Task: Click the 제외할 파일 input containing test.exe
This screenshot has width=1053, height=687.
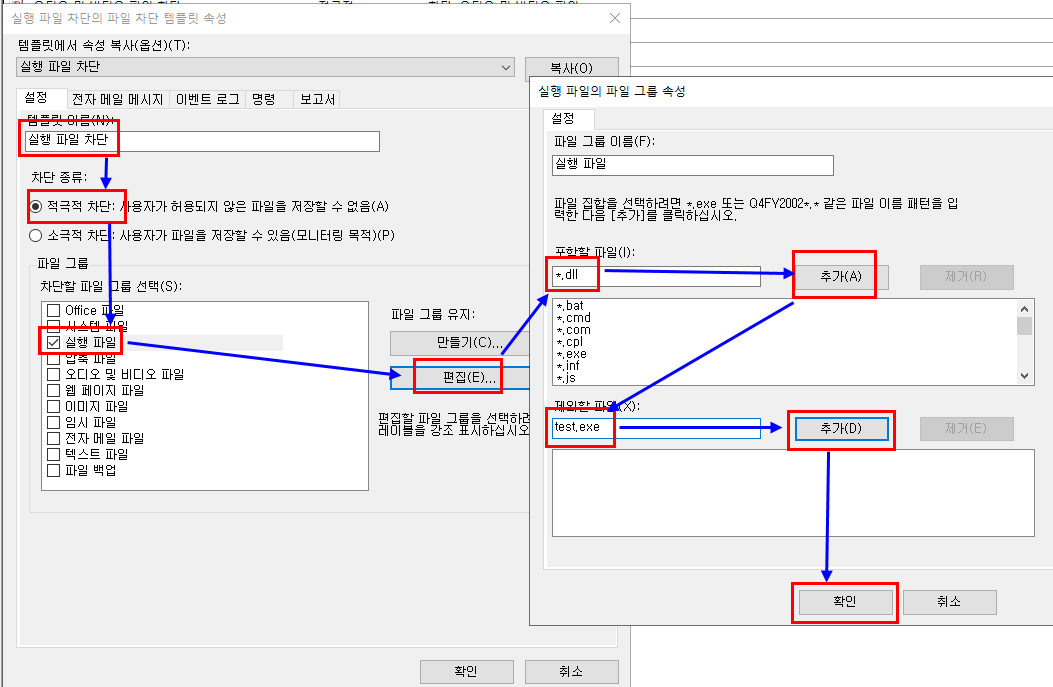Action: pyautogui.click(x=656, y=428)
